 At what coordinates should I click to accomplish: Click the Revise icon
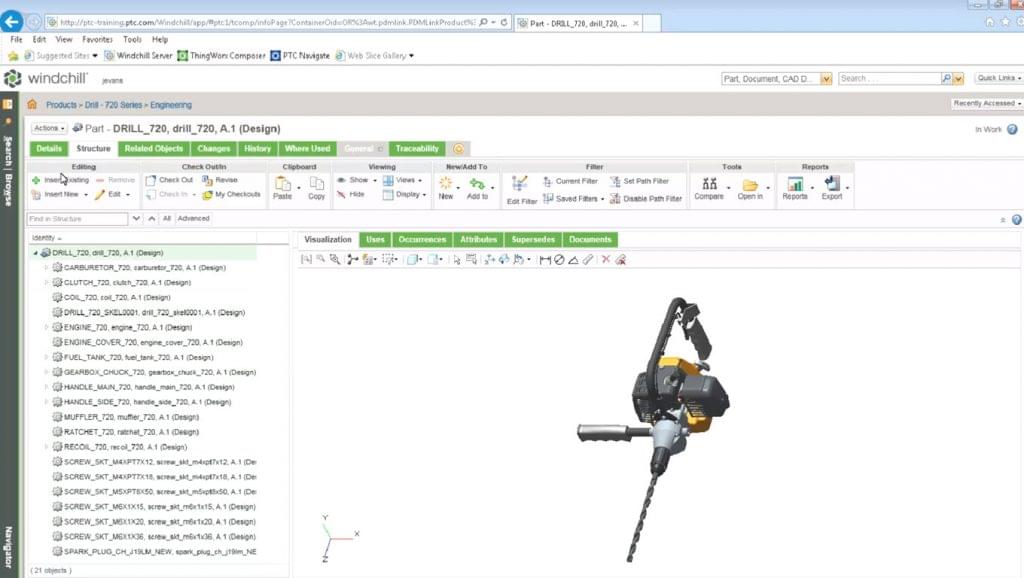[207, 180]
